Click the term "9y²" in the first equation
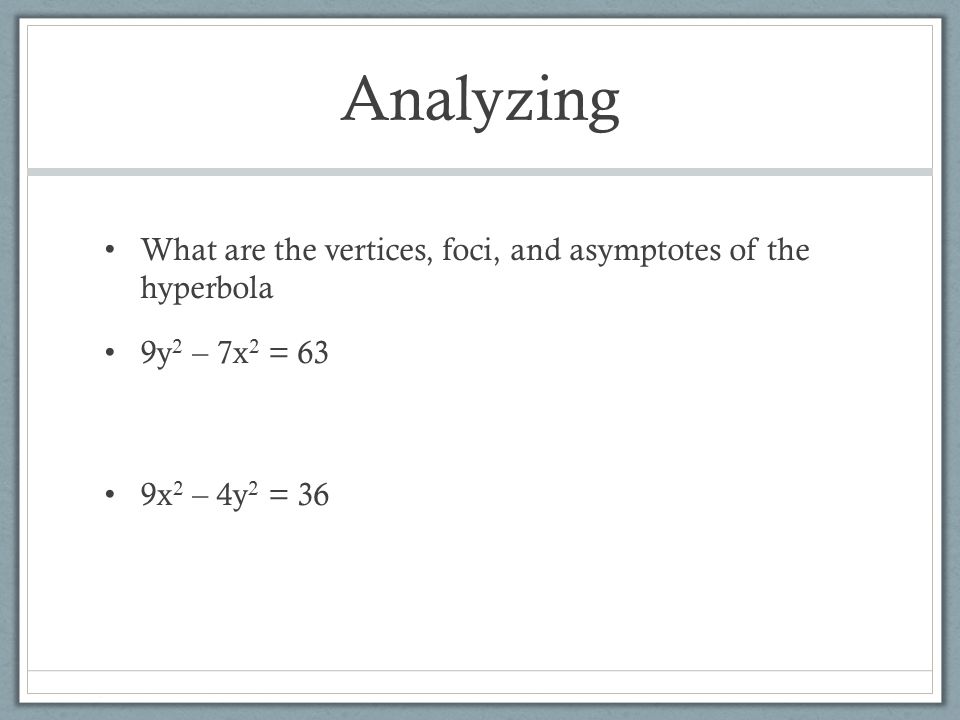The height and width of the screenshot is (720, 960). (x=162, y=354)
